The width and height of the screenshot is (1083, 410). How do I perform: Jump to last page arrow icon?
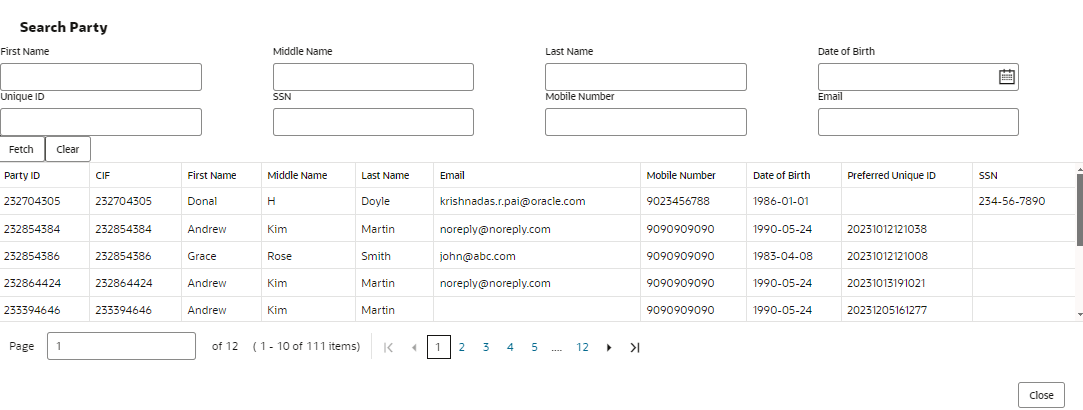click(x=634, y=347)
